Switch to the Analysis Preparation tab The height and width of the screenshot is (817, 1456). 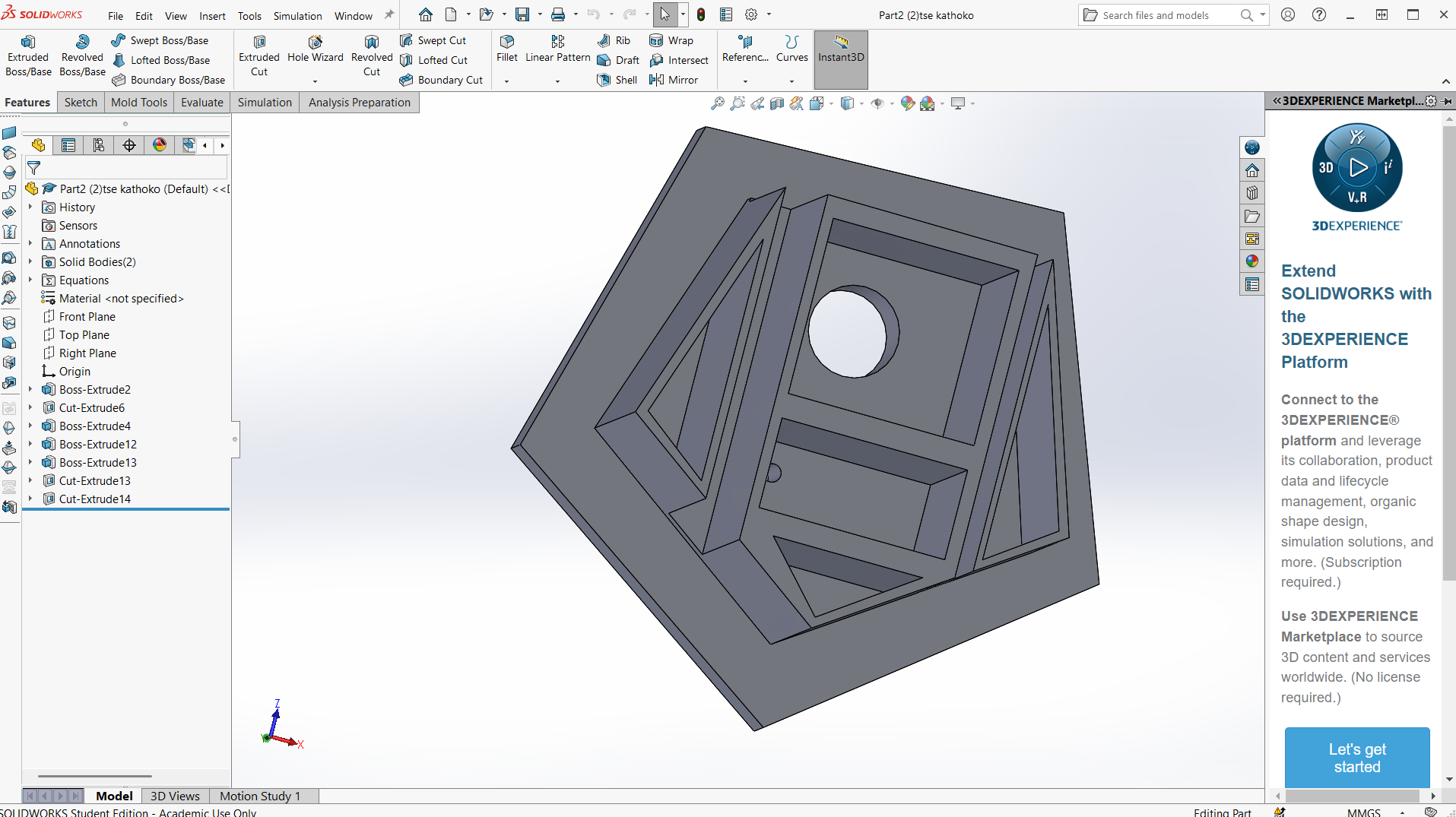tap(360, 103)
